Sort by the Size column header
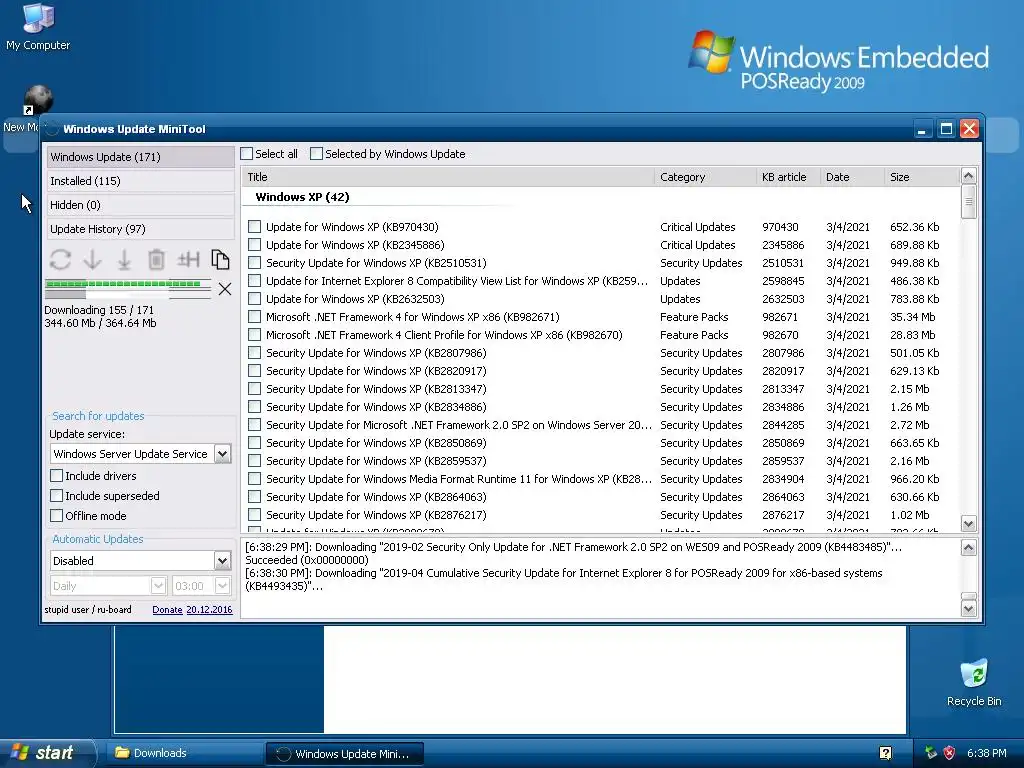The image size is (1024, 768). pyautogui.click(x=922, y=177)
